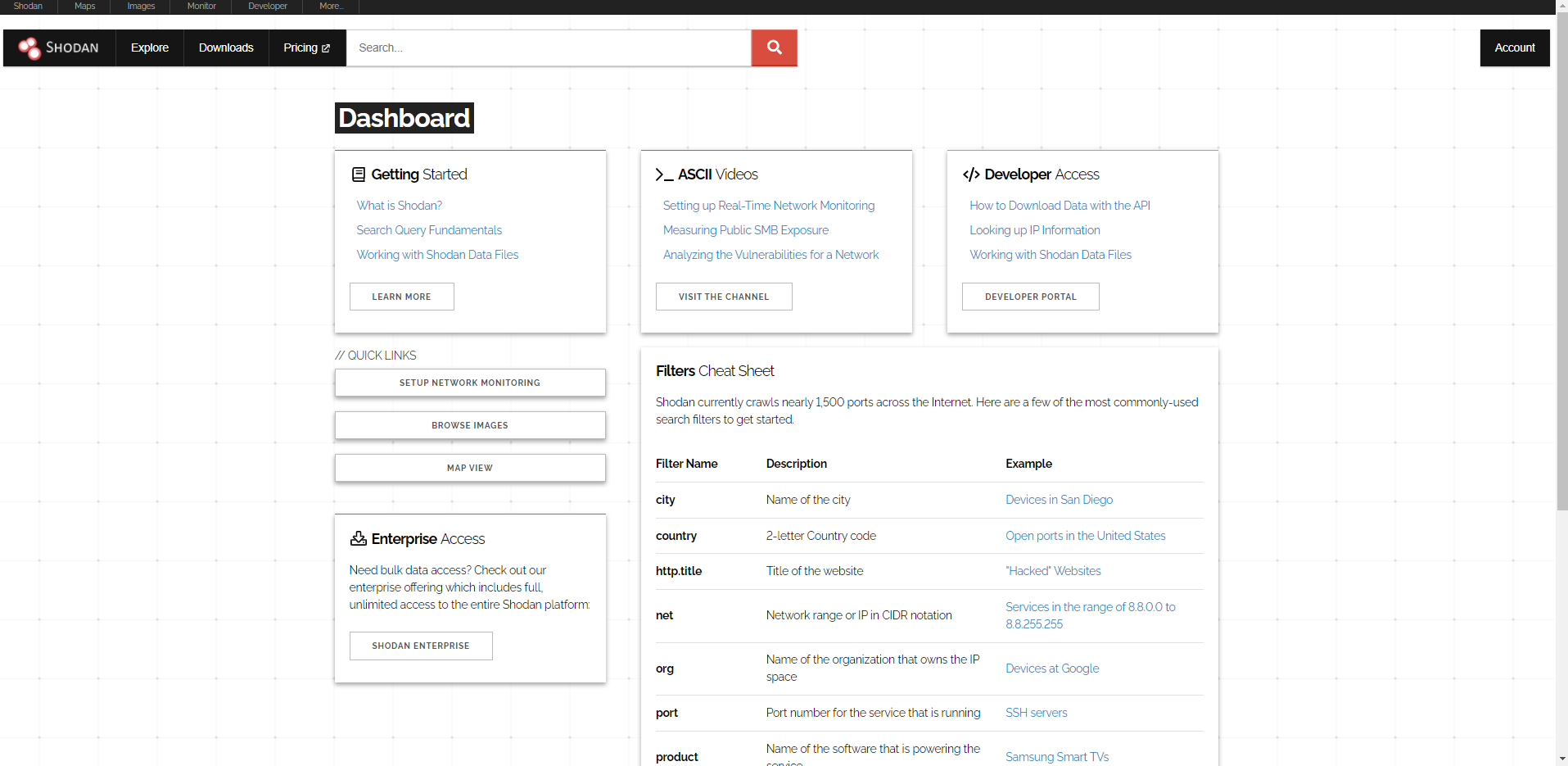Expand the More... menu in top strip
This screenshot has width=1568, height=766.
click(x=331, y=6)
